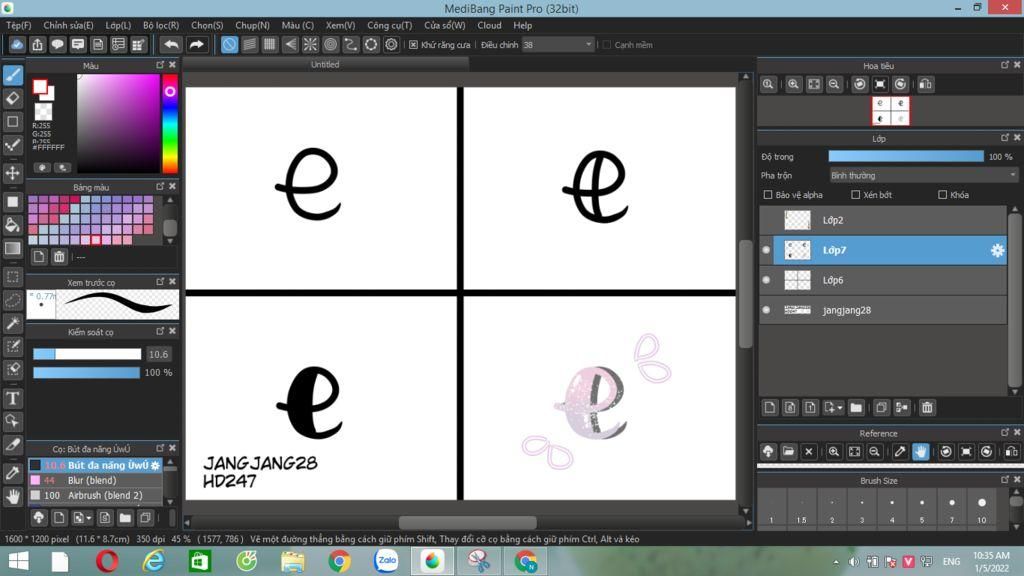The image size is (1024, 576).
Task: Hide the Lớp6 layer visibility dot
Action: 766,280
